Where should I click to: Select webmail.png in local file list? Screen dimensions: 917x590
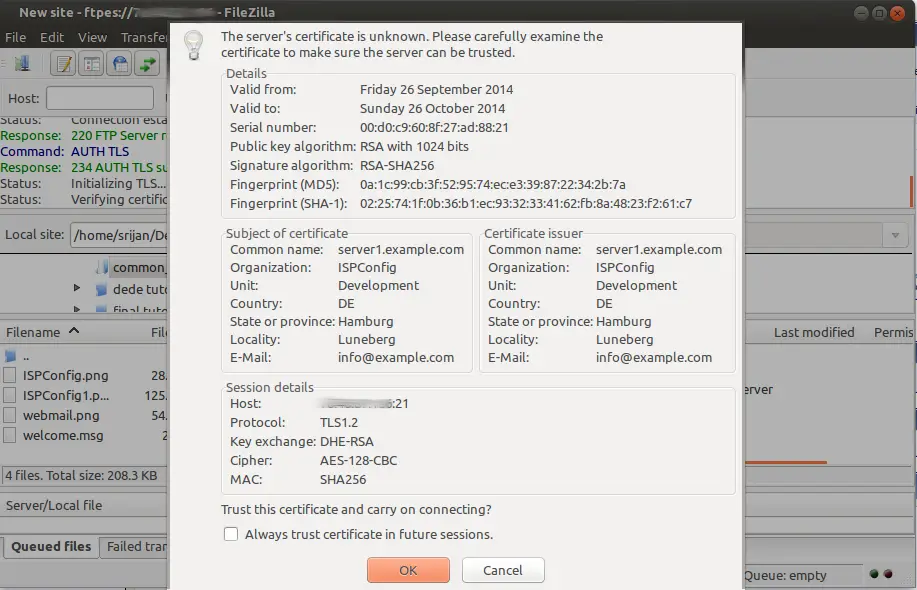point(61,415)
